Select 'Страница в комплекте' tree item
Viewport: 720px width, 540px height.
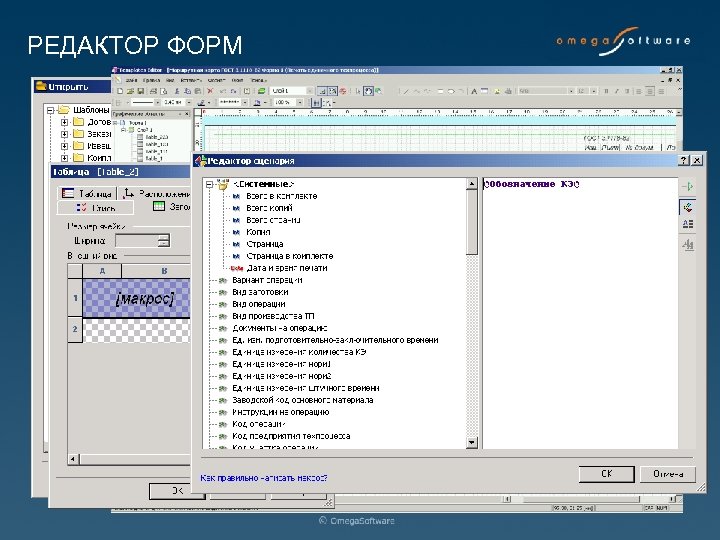pos(289,256)
